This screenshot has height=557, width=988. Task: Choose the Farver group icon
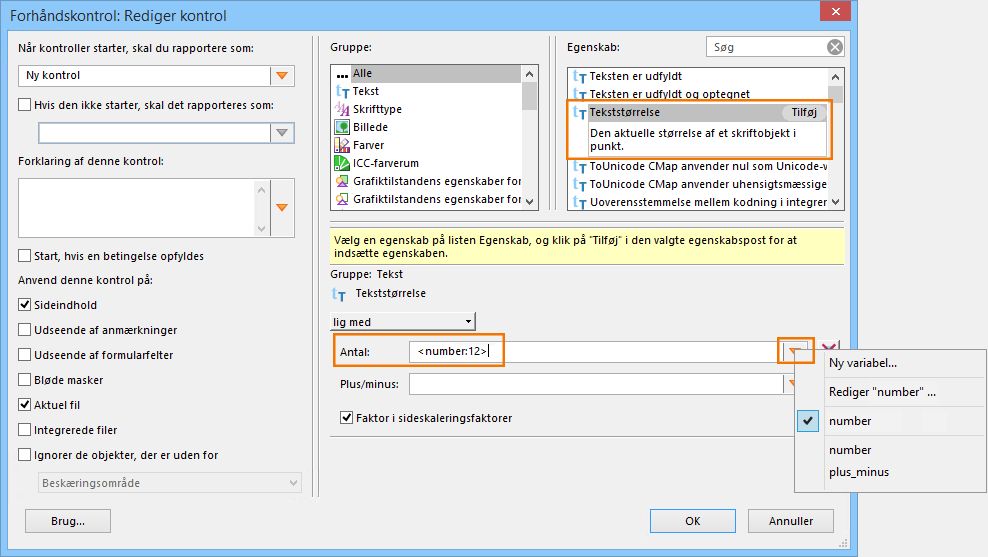342,145
